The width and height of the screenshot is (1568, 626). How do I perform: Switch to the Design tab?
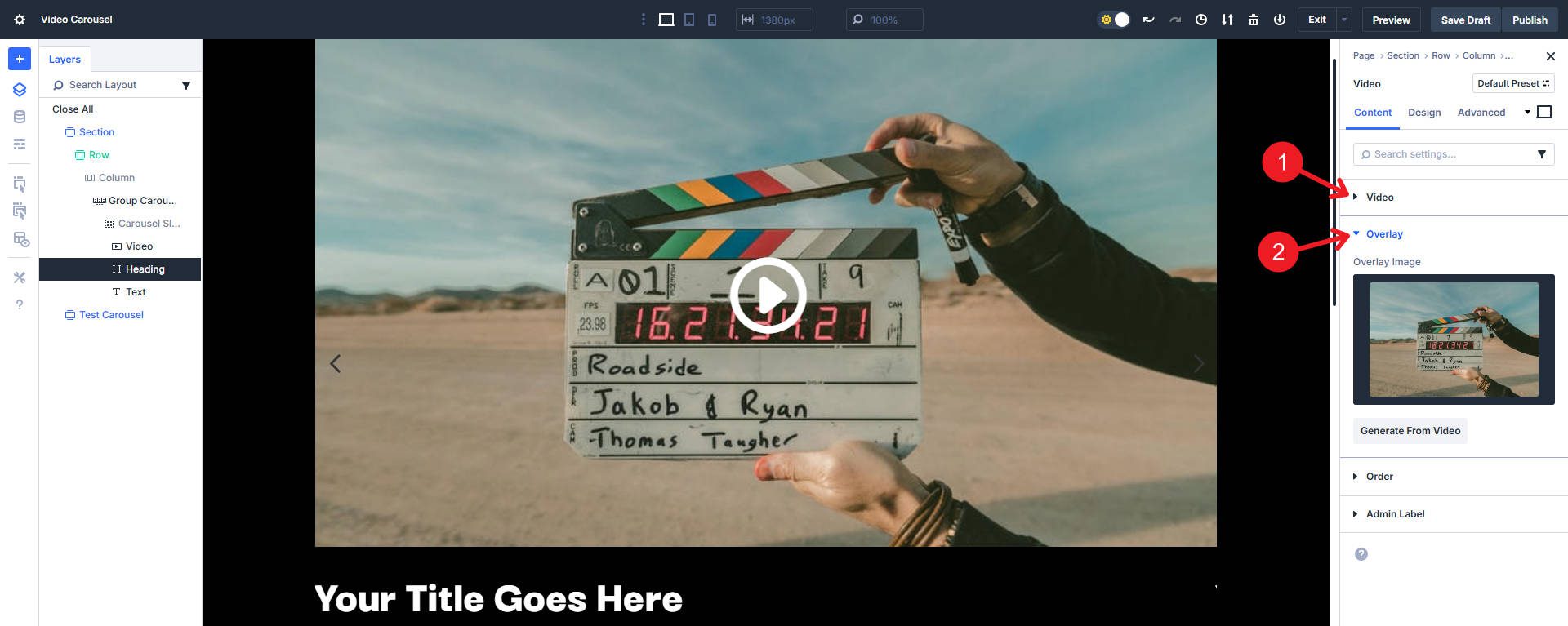coord(1423,113)
